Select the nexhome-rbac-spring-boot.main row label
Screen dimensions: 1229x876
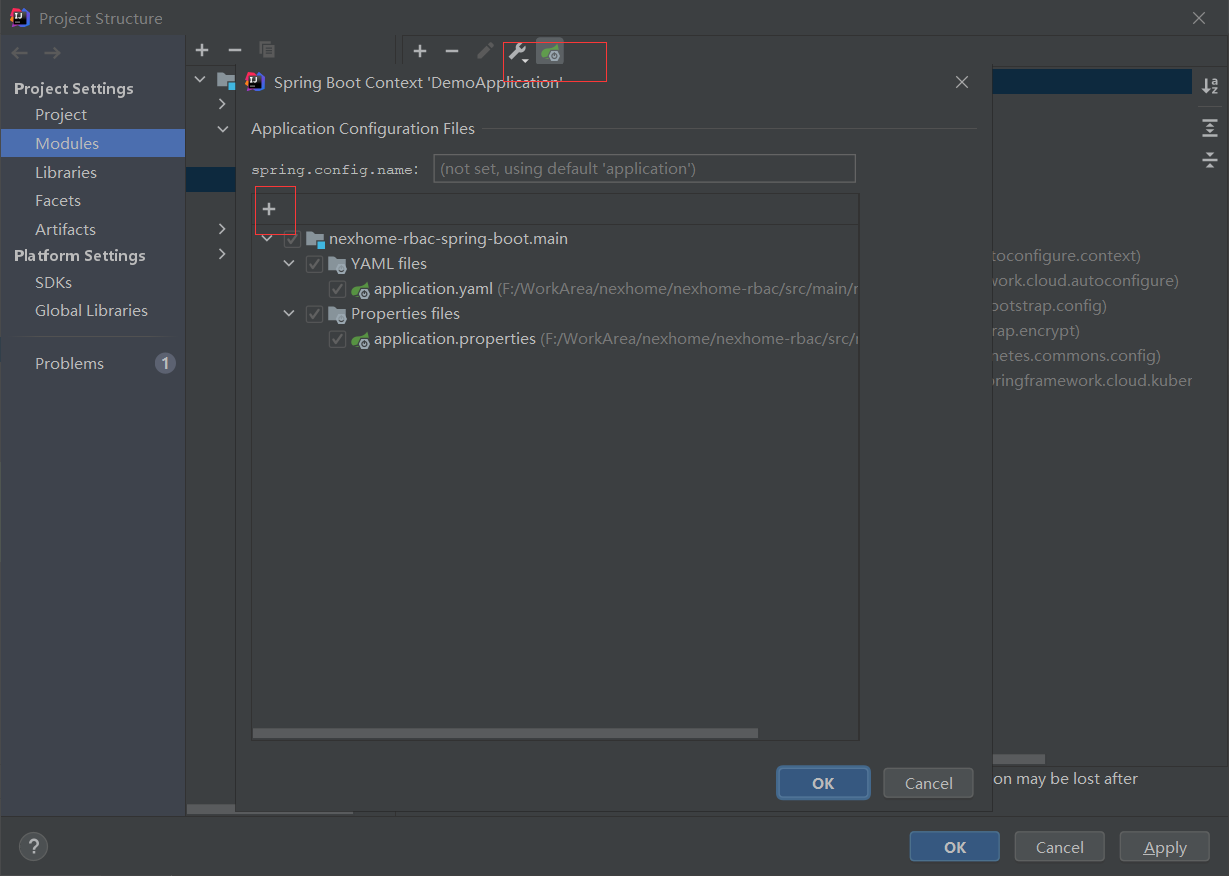tap(448, 239)
